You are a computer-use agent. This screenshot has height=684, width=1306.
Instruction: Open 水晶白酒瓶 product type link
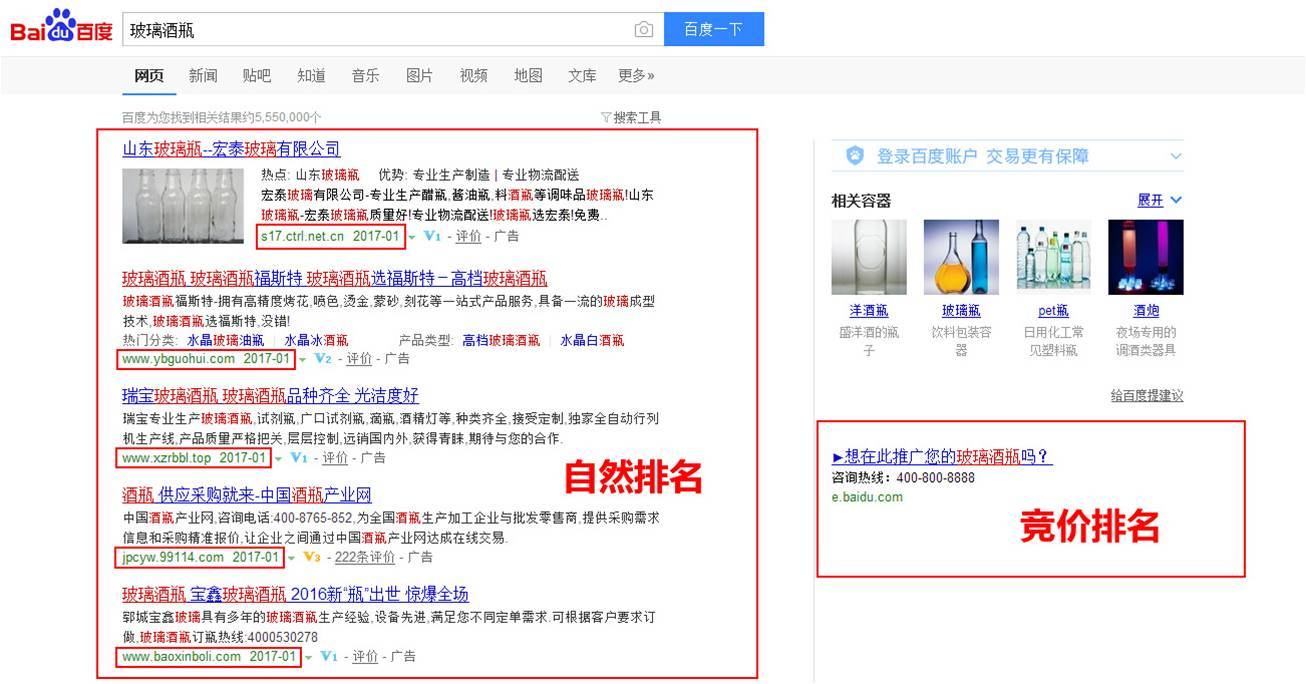pos(592,341)
